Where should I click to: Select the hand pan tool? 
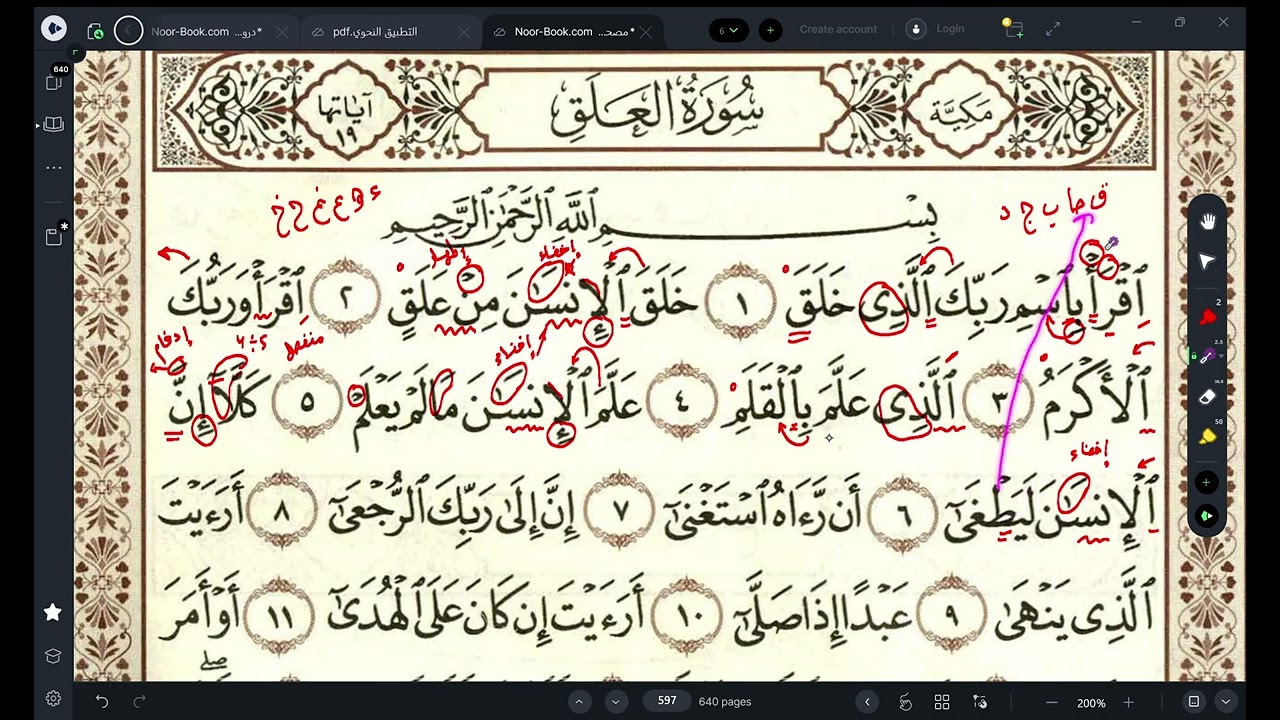pyautogui.click(x=1207, y=222)
